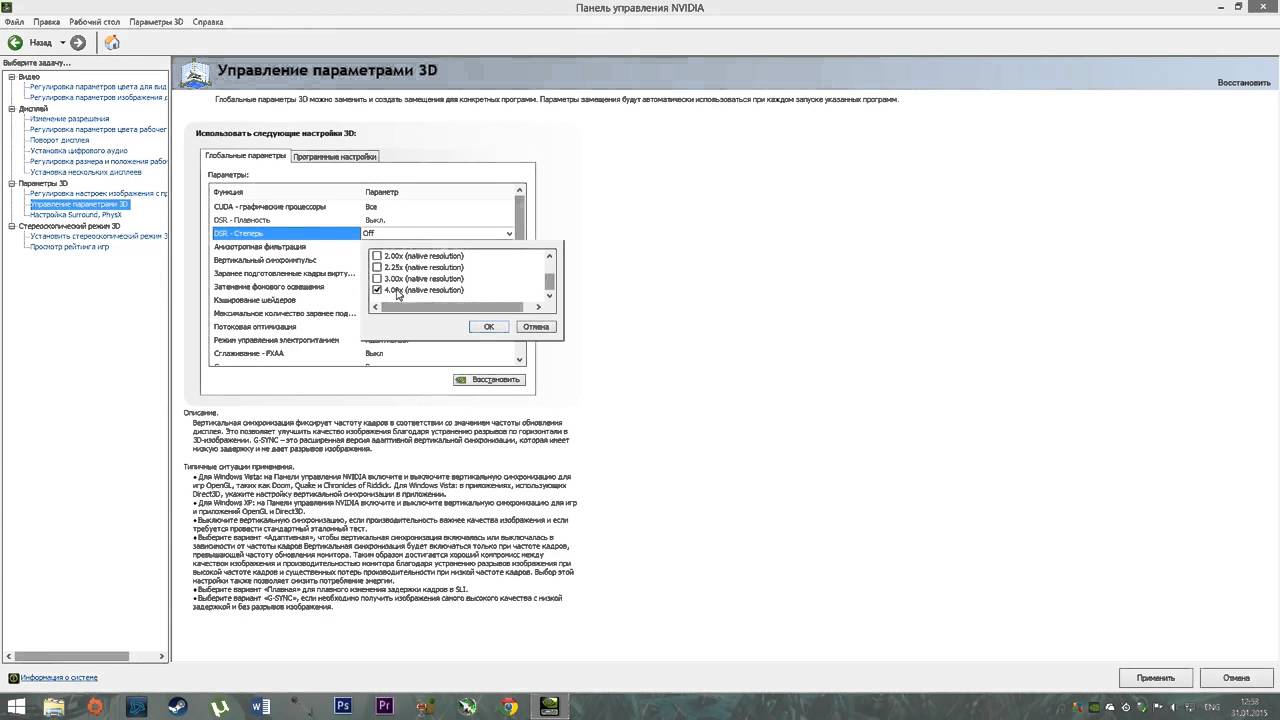The height and width of the screenshot is (720, 1280).
Task: Open Изменение разрешения in the task tree
Action: point(69,119)
